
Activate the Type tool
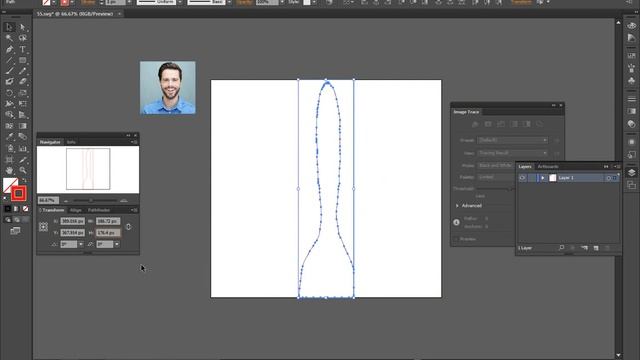coord(22,49)
